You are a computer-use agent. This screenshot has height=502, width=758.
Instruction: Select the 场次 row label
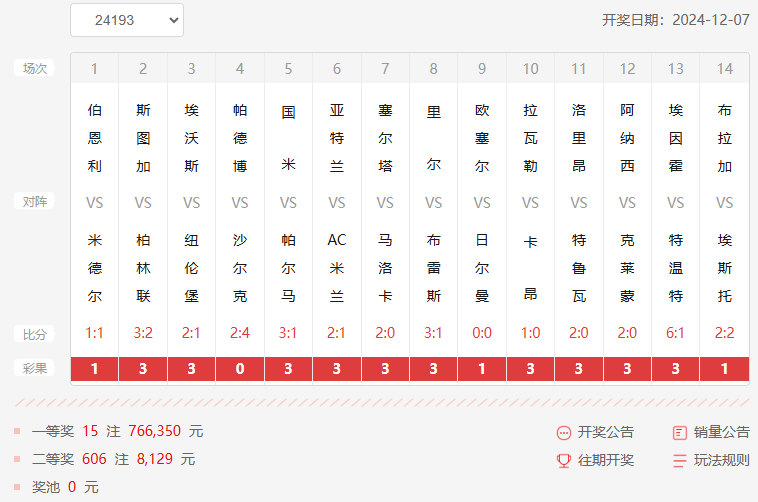(x=34, y=68)
